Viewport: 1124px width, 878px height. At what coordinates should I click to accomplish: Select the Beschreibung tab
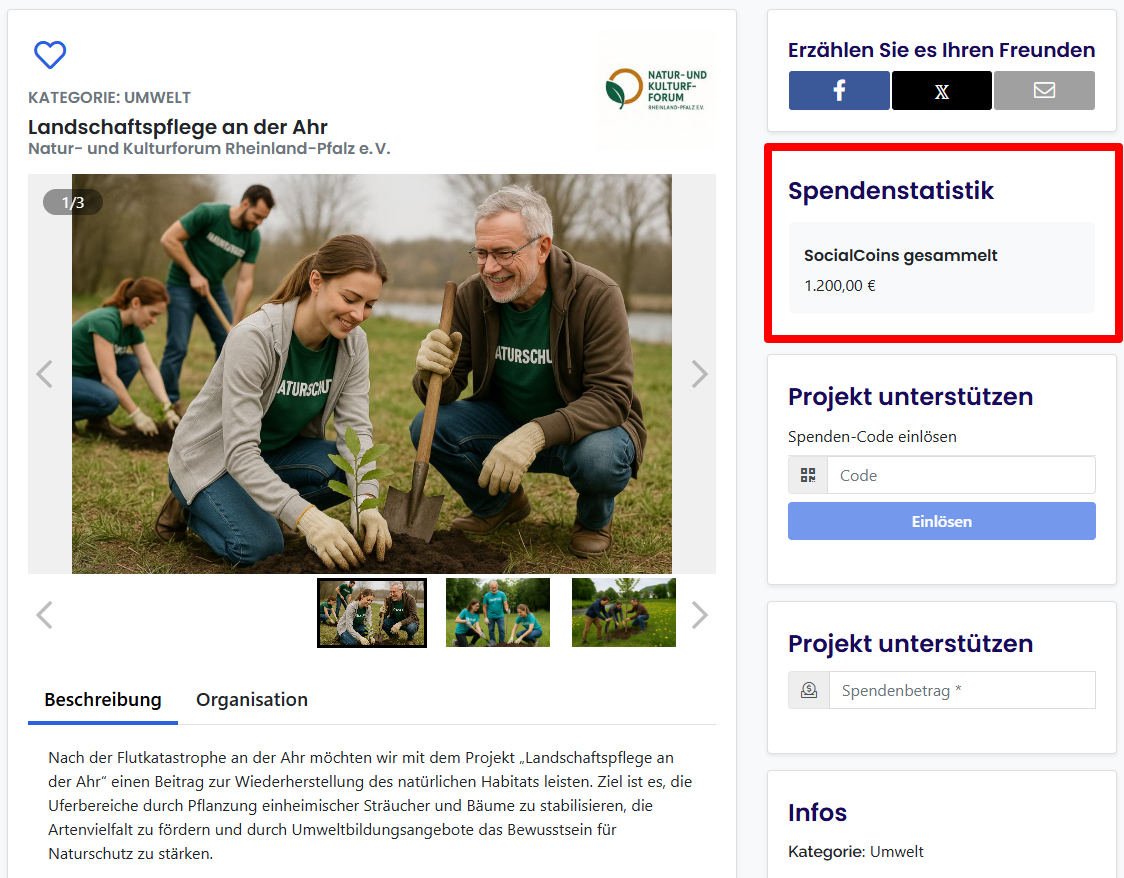pos(103,700)
